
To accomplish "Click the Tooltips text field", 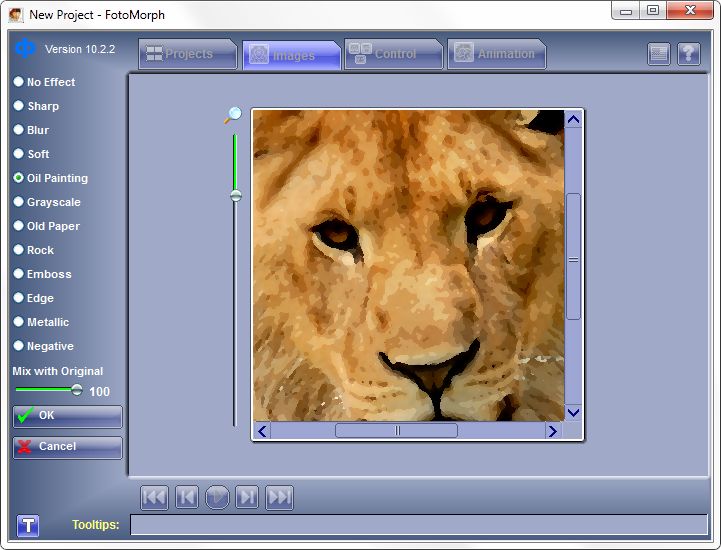I will click(418, 525).
